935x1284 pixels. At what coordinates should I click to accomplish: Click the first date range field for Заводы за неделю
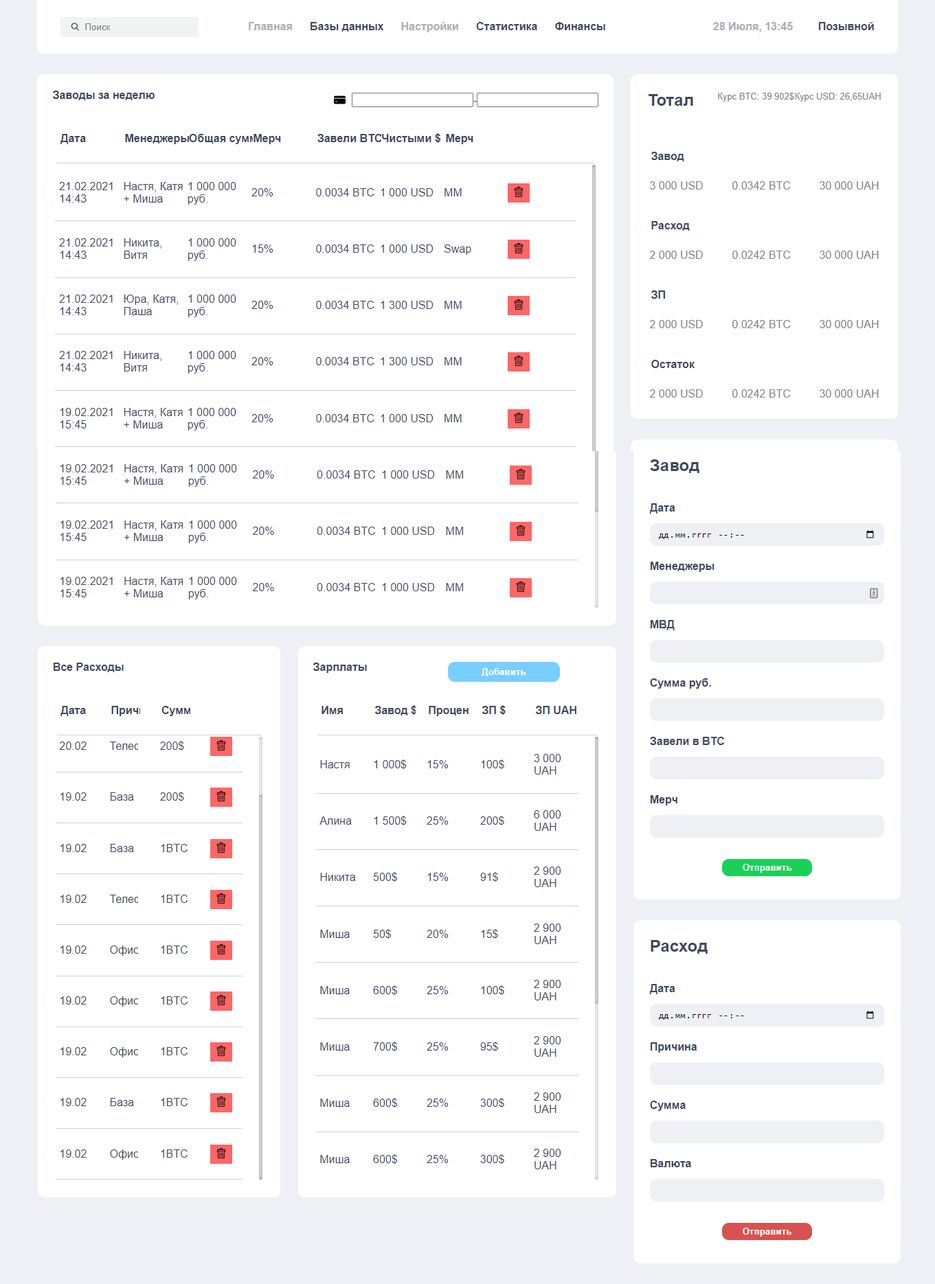[412, 100]
